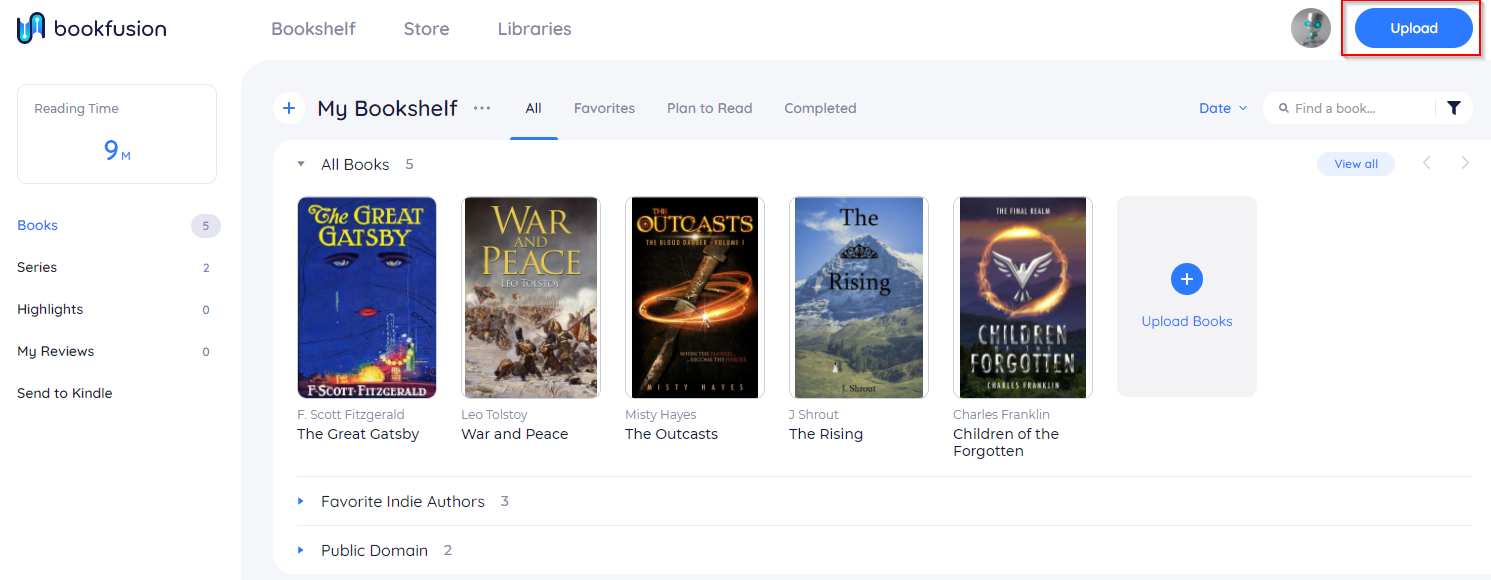This screenshot has height=580, width=1491.
Task: Go to previous books with left arrow
Action: [1427, 163]
